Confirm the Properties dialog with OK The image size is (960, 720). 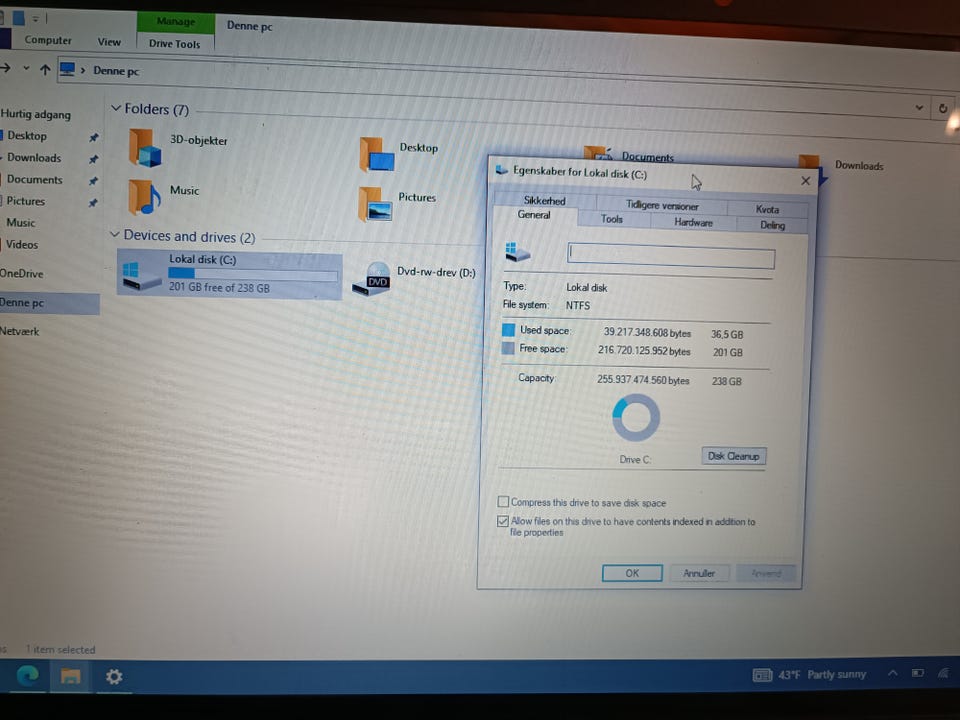(x=632, y=573)
